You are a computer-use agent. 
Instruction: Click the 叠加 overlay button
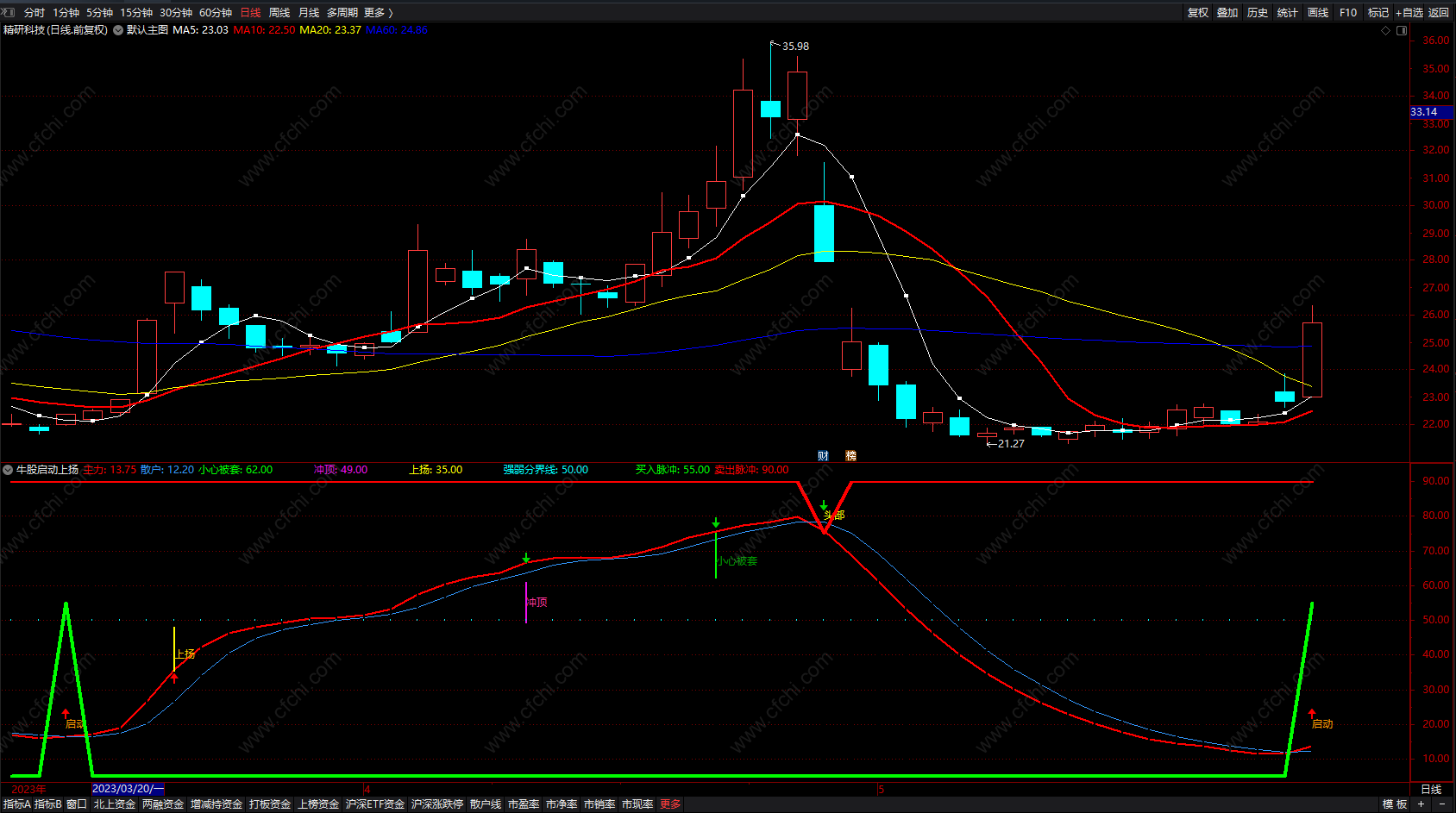[x=1227, y=13]
